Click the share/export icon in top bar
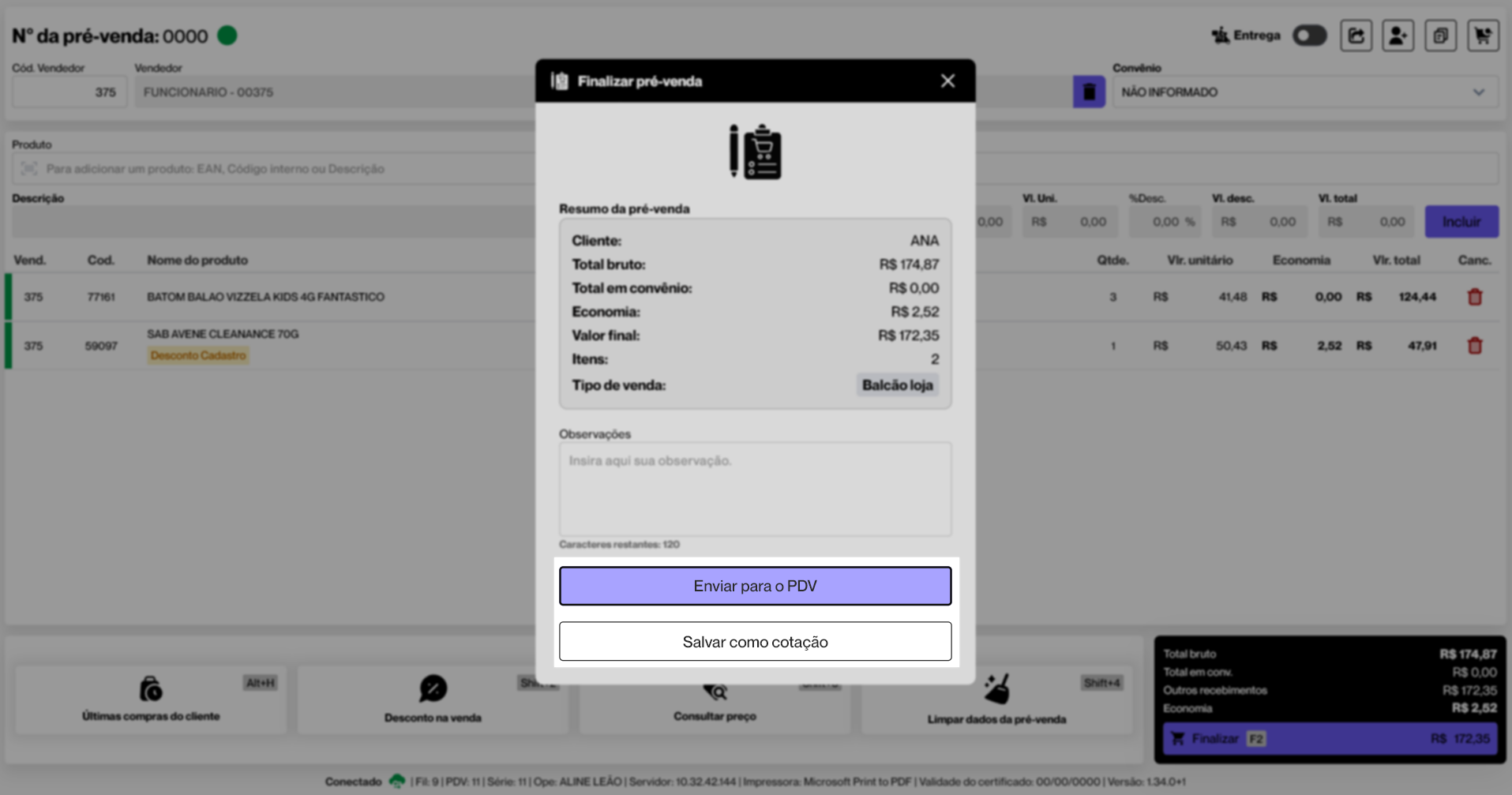 tap(1356, 36)
